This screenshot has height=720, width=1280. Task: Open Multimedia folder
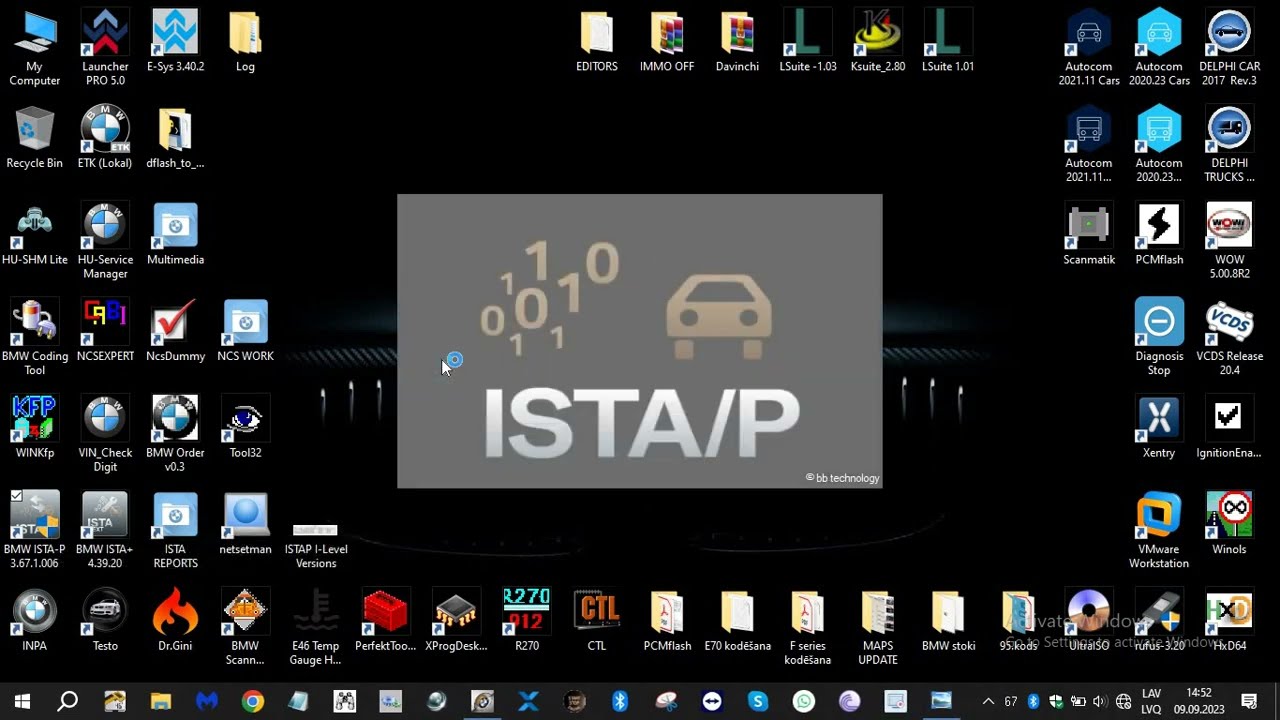175,234
